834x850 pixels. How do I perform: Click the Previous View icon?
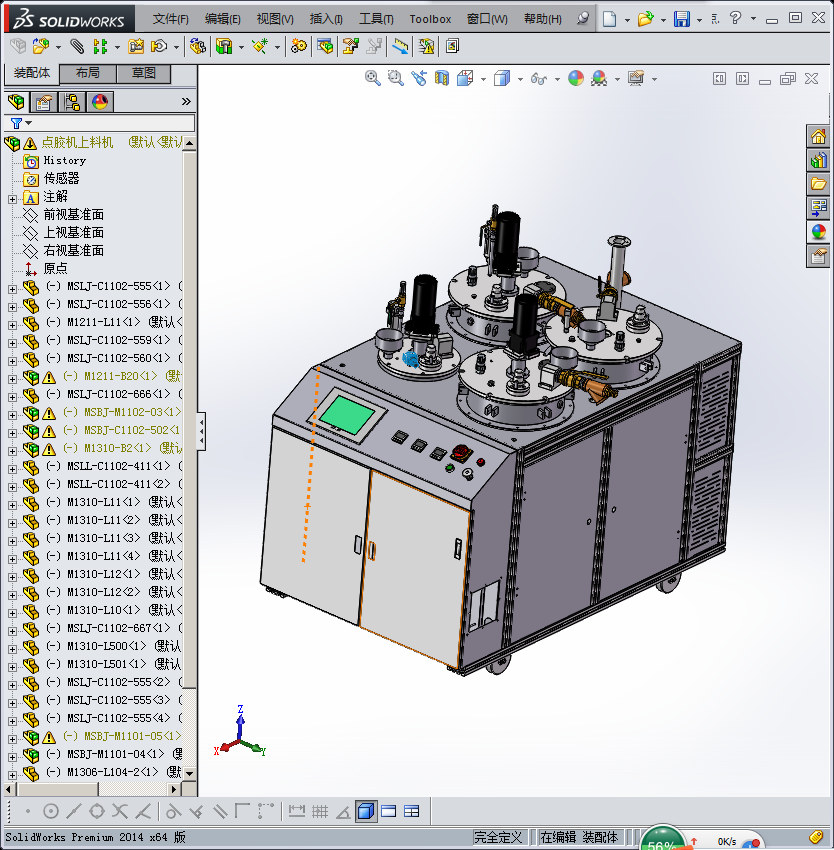(x=419, y=79)
